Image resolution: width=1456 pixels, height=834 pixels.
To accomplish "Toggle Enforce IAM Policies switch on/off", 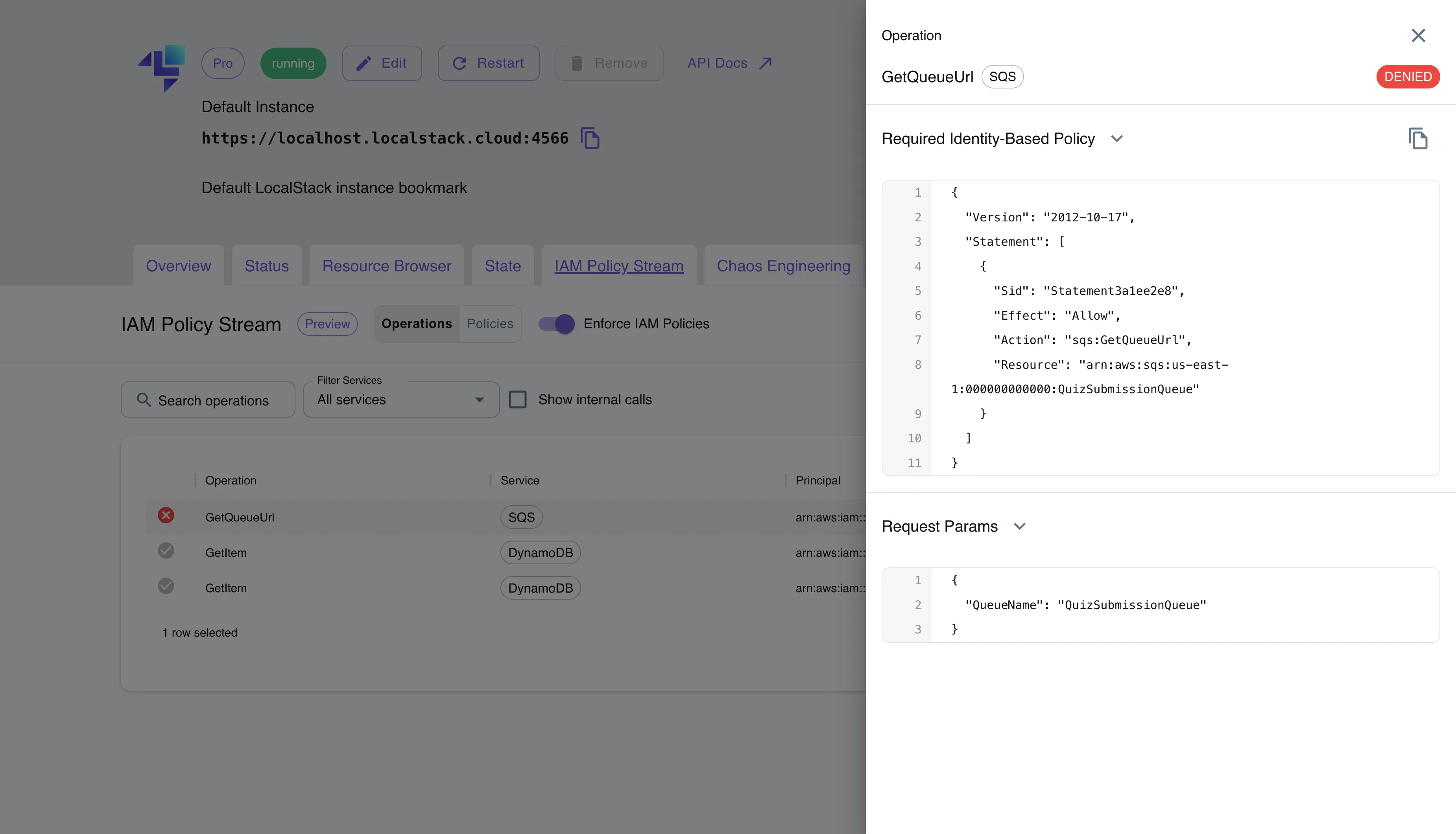I will (x=557, y=323).
